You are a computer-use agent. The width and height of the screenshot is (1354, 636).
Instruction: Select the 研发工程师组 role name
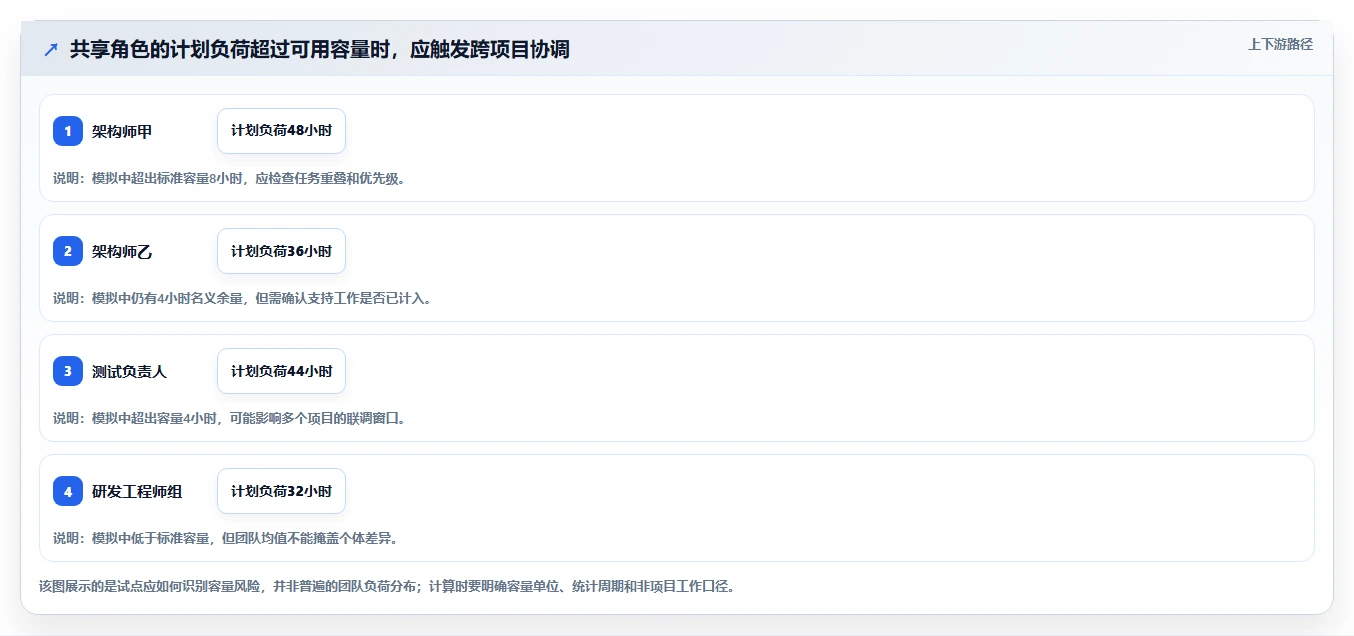[x=137, y=491]
